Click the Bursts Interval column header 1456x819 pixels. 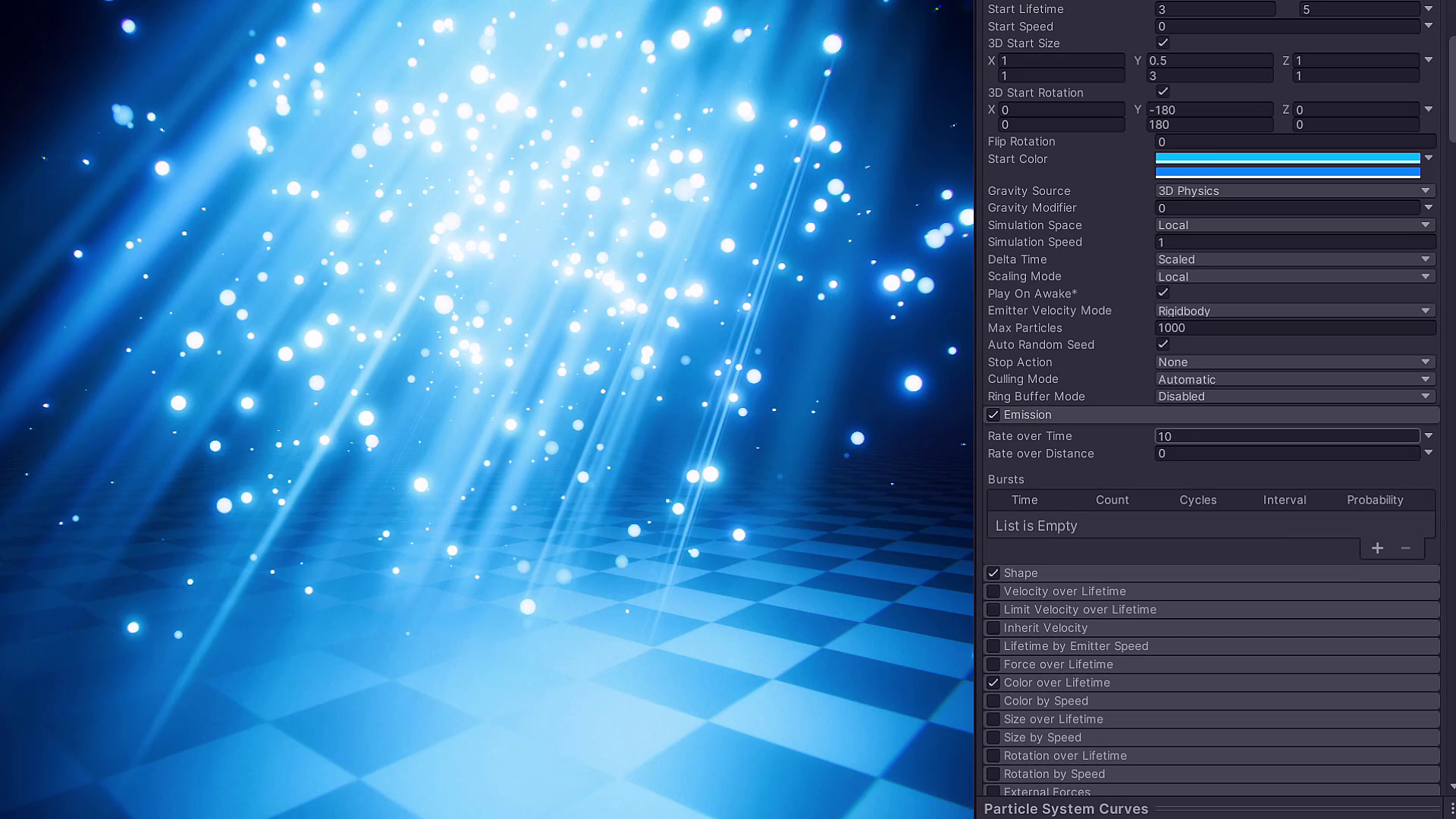(1285, 500)
